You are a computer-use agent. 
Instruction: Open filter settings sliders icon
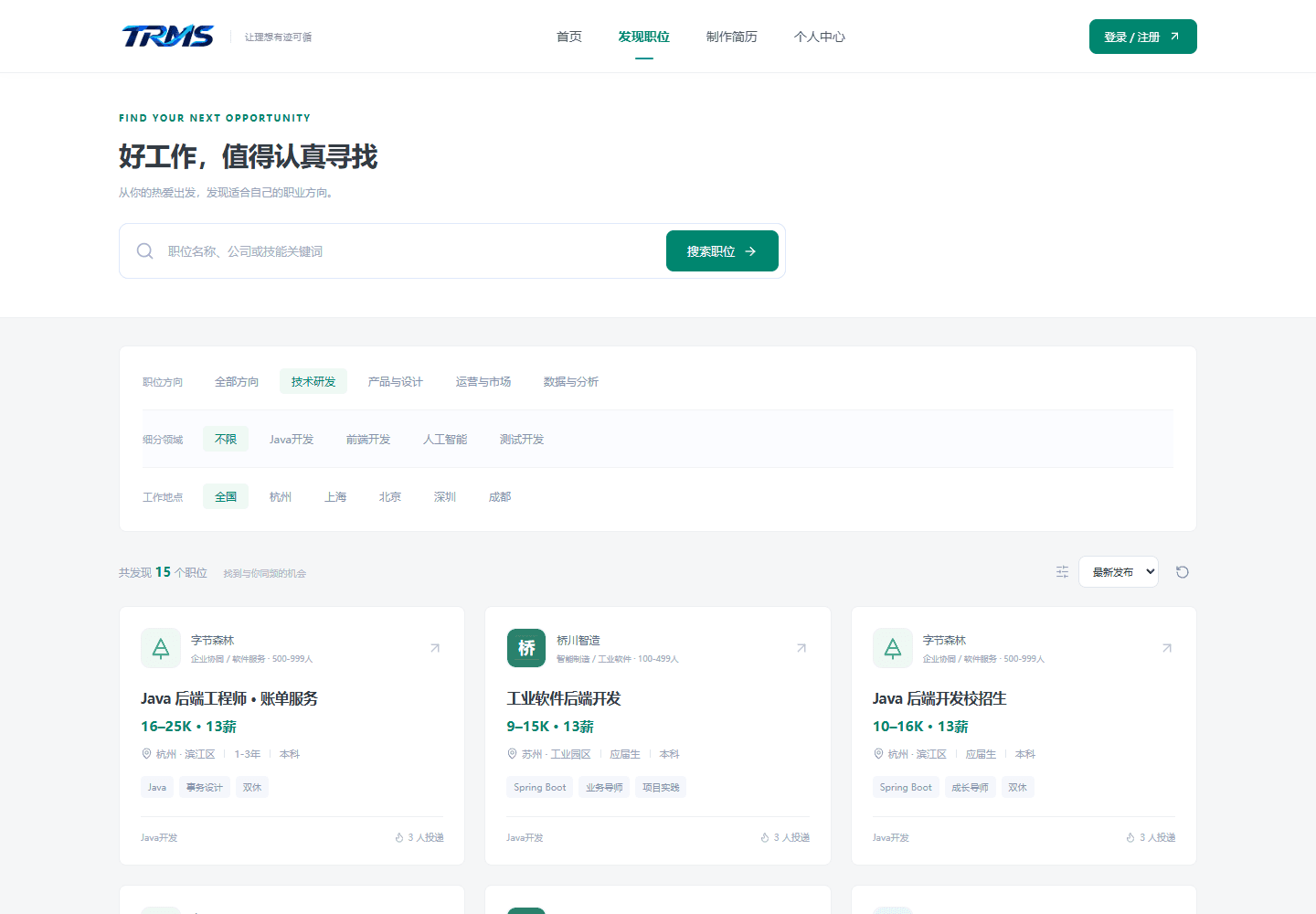[1062, 571]
